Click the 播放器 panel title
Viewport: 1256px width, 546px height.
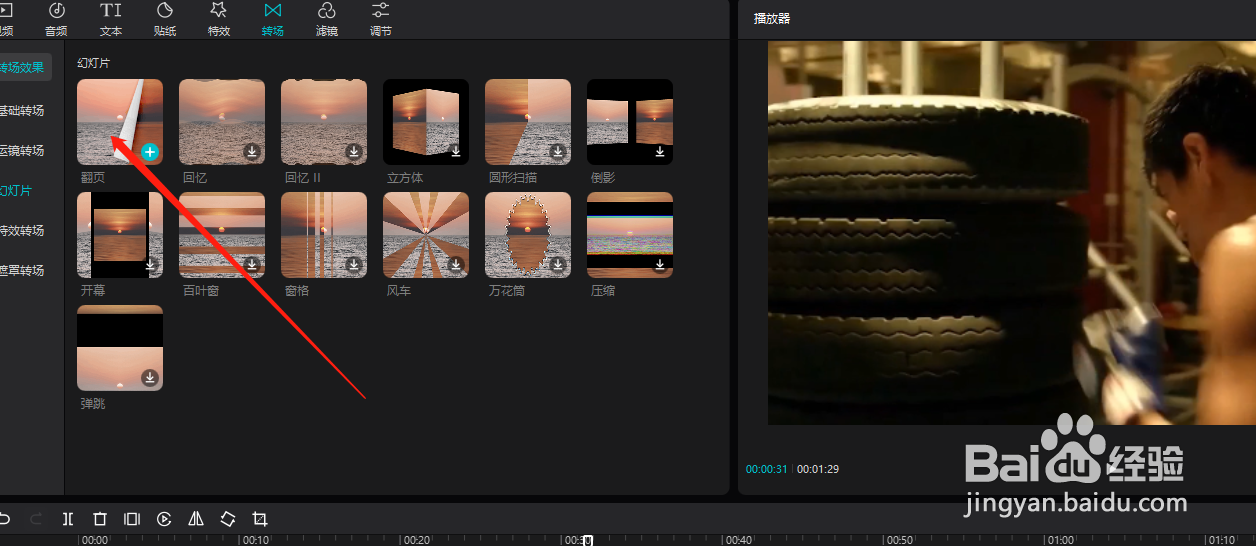click(x=772, y=18)
